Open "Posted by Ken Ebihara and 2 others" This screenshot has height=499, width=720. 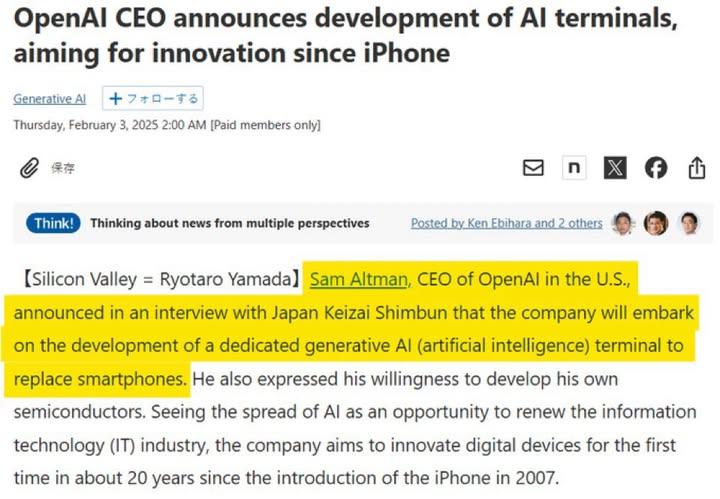coord(506,223)
